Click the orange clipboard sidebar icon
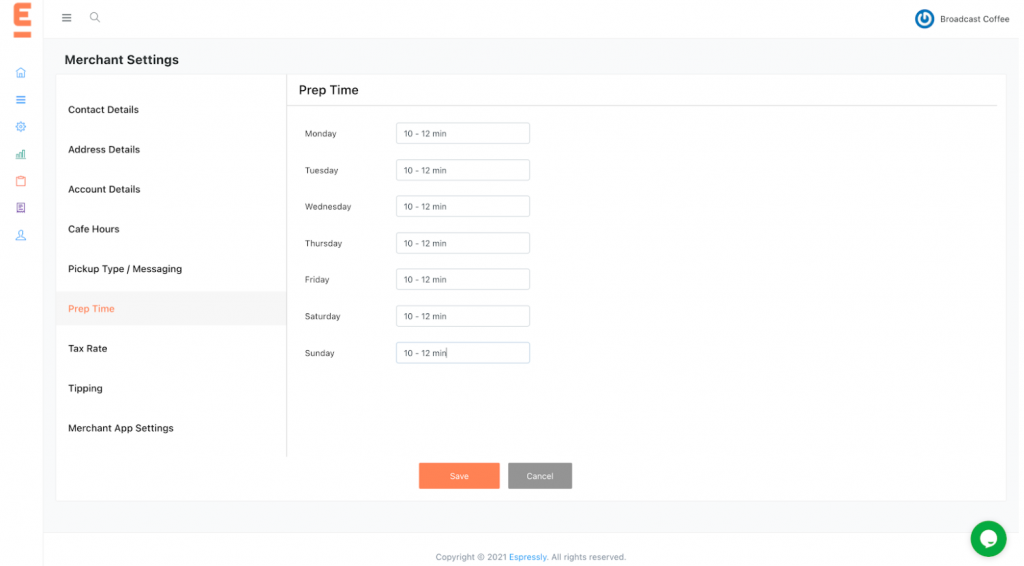This screenshot has height=566, width=1024. [x=21, y=181]
